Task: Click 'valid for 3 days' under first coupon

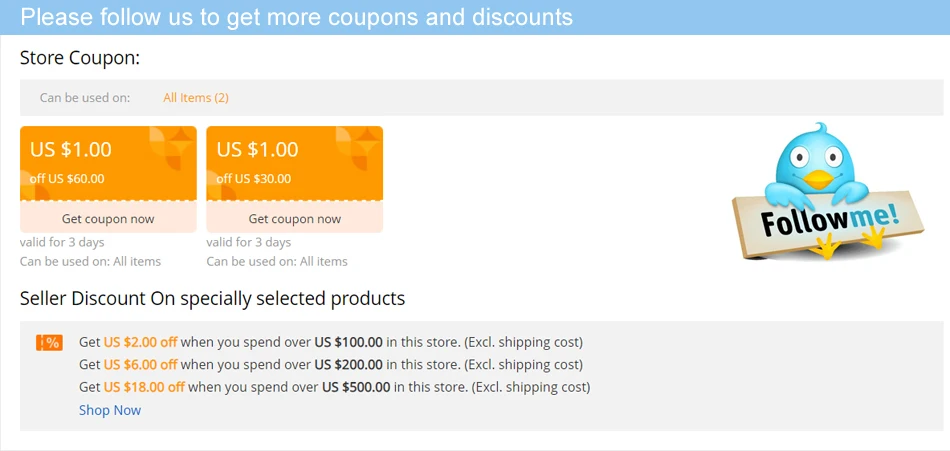Action: 62,242
